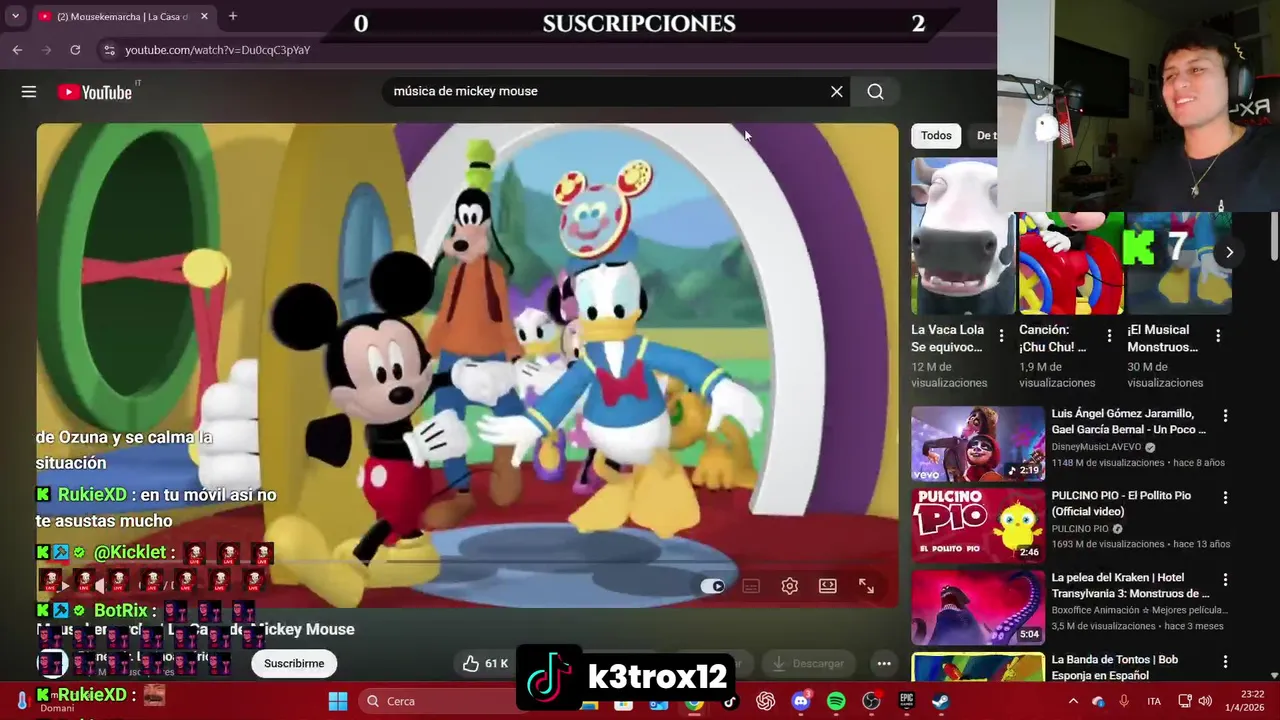Open Luis Ángel Gómez Jaramillo video title
This screenshot has width=1280, height=720.
(x=1128, y=421)
